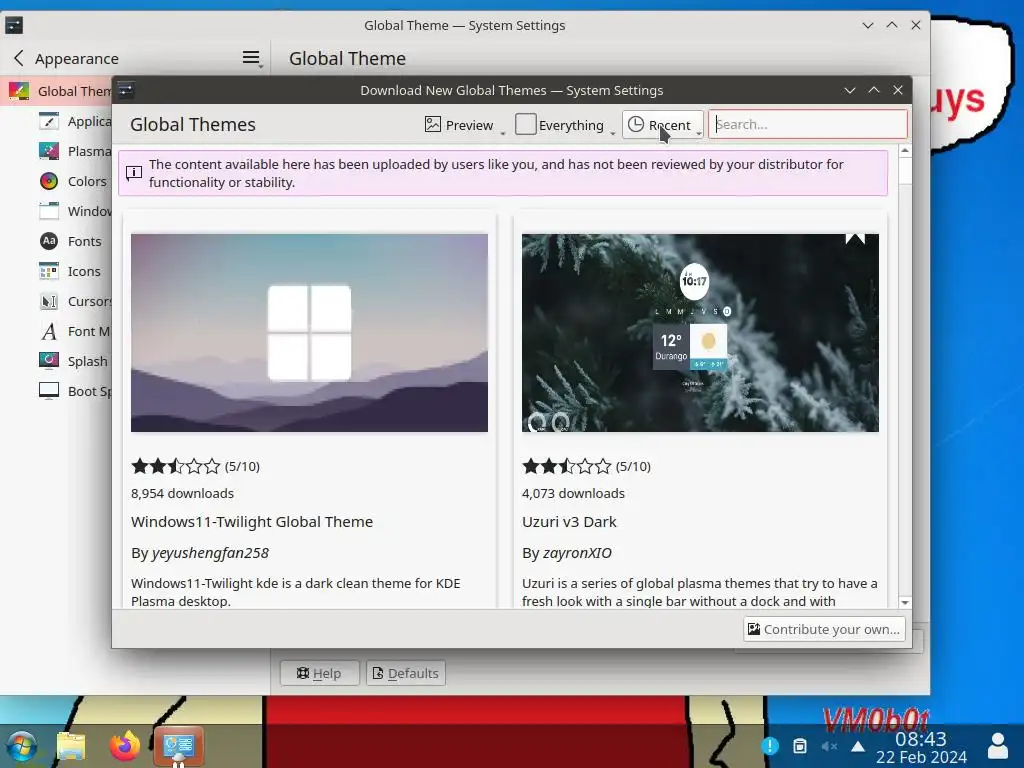Viewport: 1024px width, 768px height.
Task: Open the Colors settings icon
Action: pyautogui.click(x=49, y=181)
